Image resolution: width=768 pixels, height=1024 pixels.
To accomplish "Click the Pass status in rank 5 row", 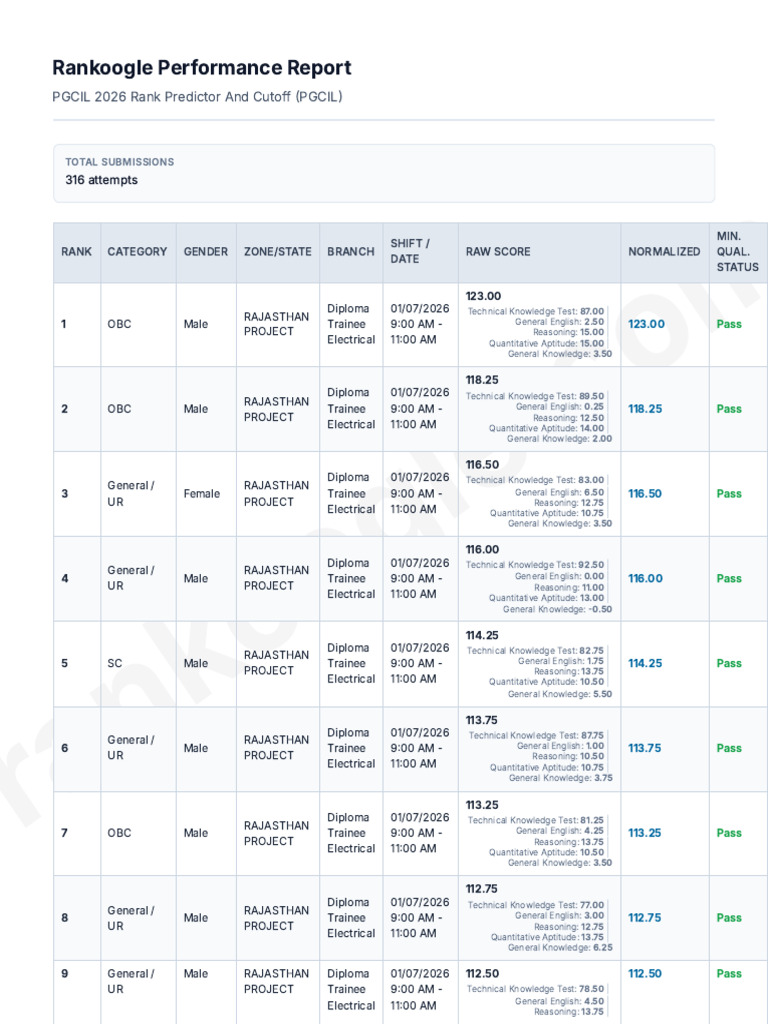I will 729,663.
